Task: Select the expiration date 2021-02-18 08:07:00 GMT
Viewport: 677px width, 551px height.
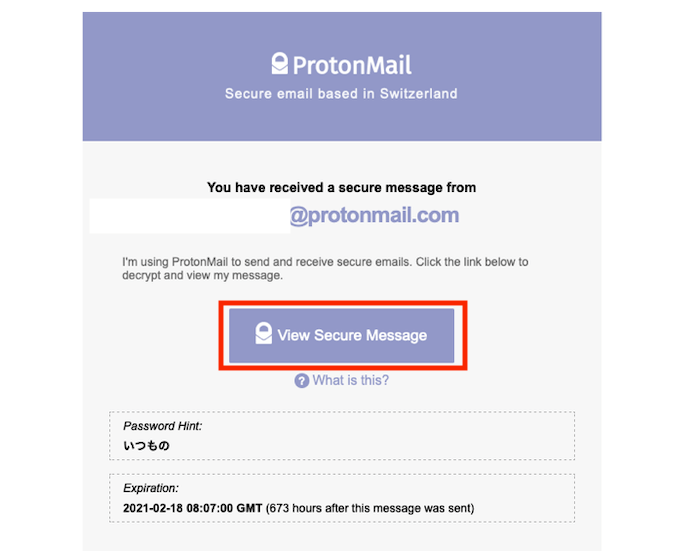Action: tap(193, 508)
